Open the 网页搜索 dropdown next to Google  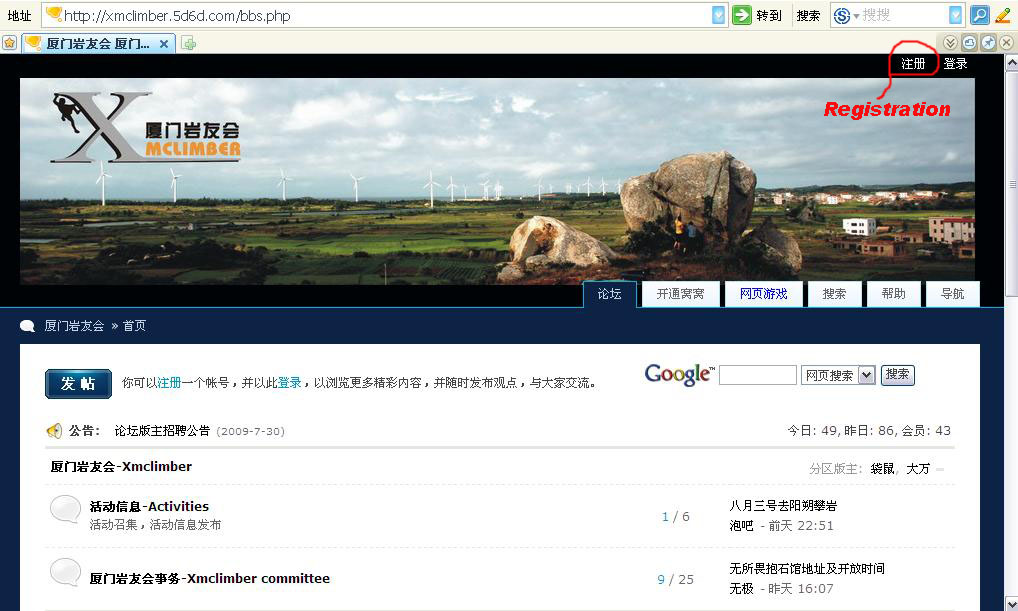tap(866, 375)
